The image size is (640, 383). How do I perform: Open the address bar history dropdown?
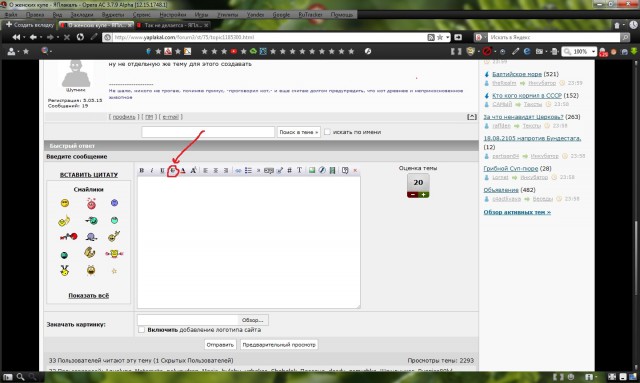(x=448, y=37)
